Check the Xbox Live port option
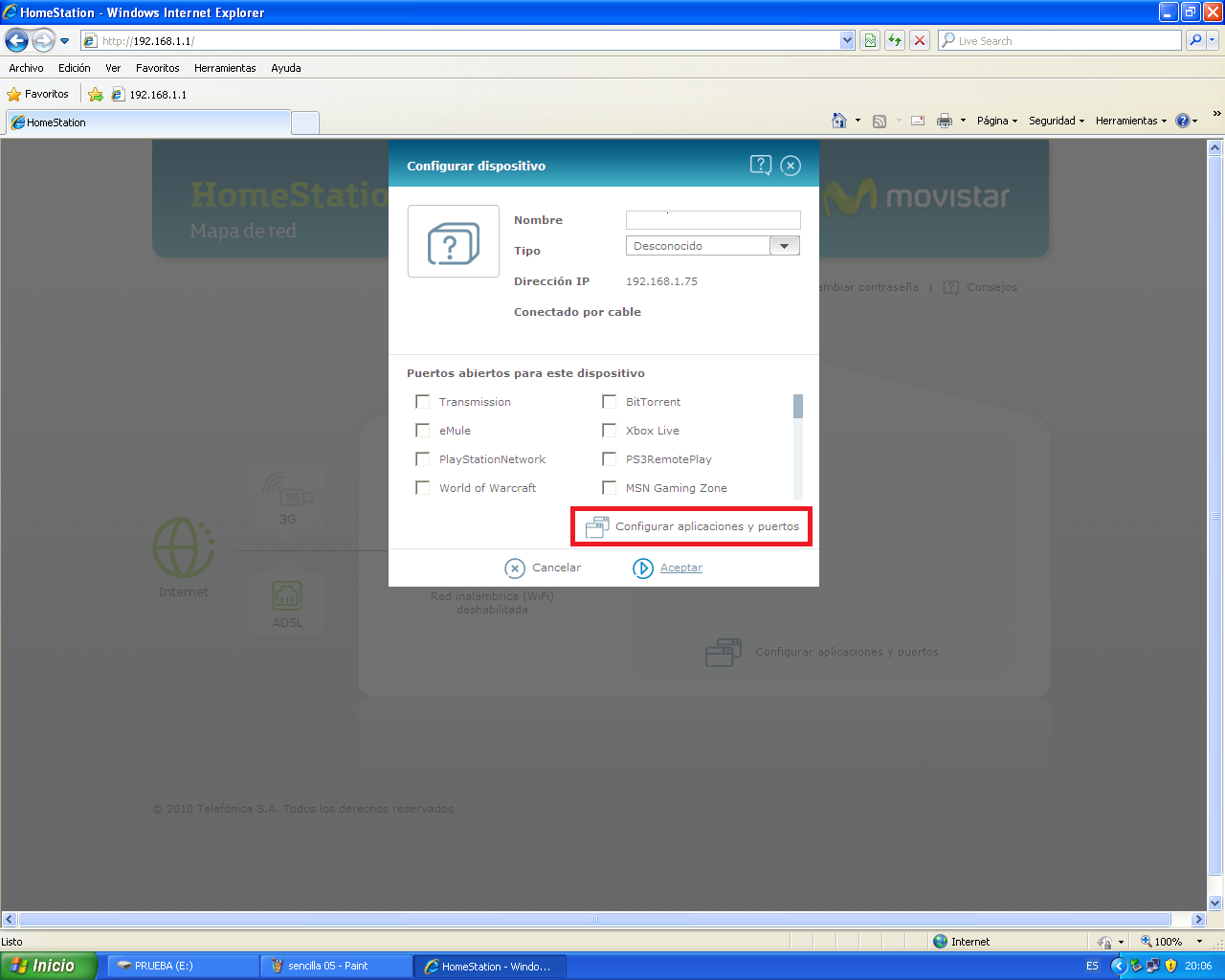The height and width of the screenshot is (980, 1225). [609, 431]
